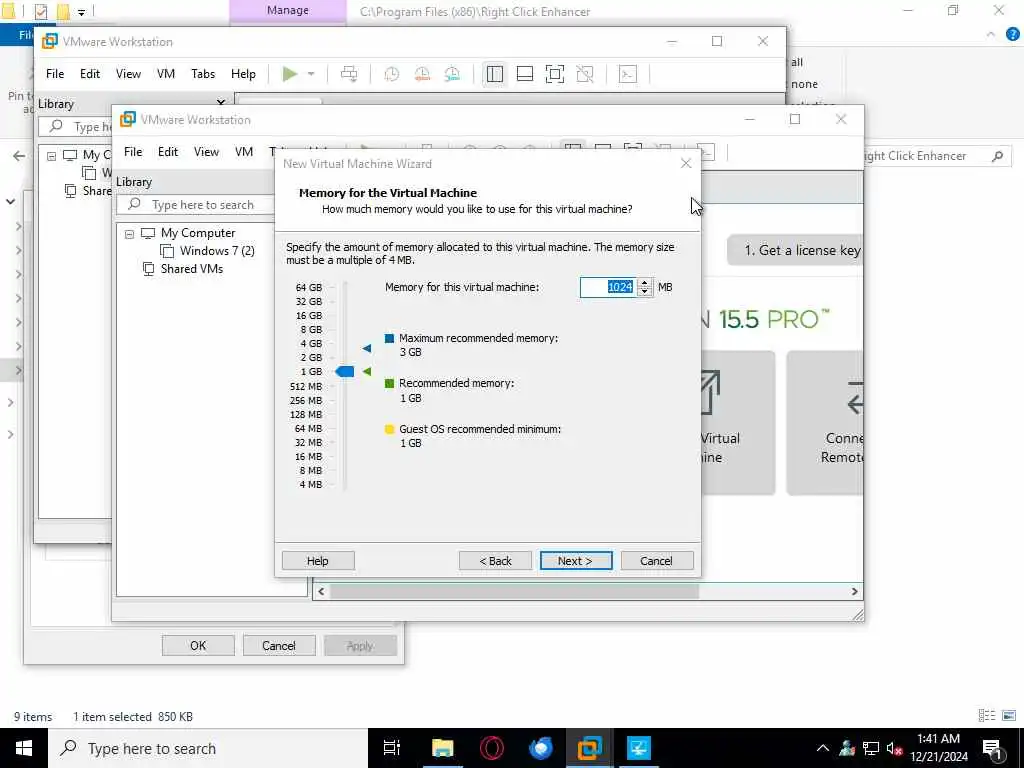The image size is (1024, 768).
Task: Increase memory with the spinner up arrow
Action: pyautogui.click(x=645, y=283)
